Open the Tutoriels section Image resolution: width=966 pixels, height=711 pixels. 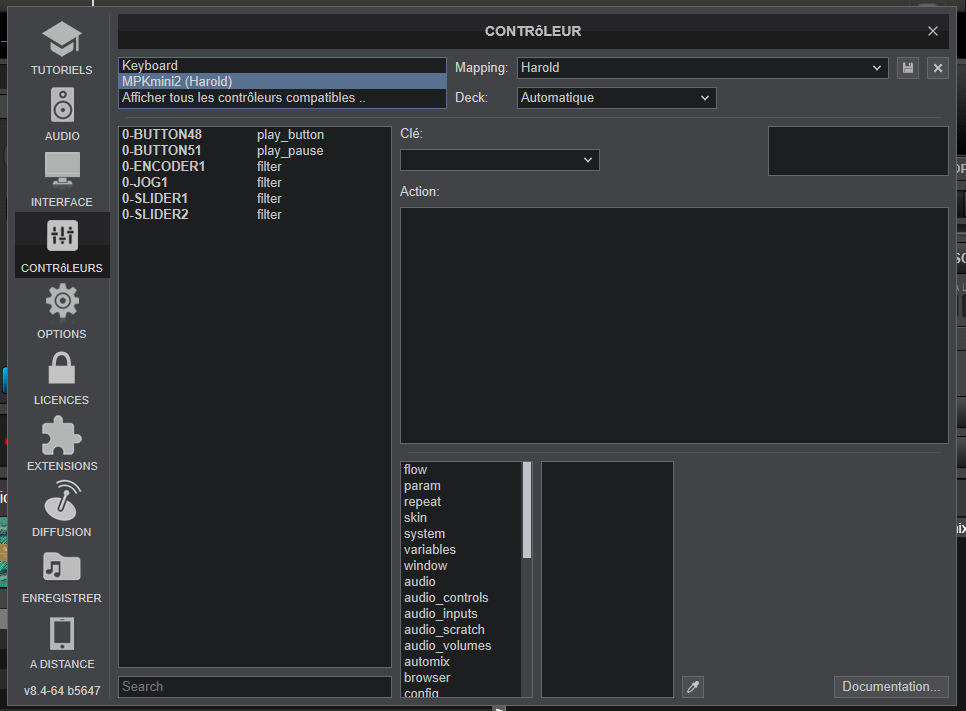click(62, 48)
